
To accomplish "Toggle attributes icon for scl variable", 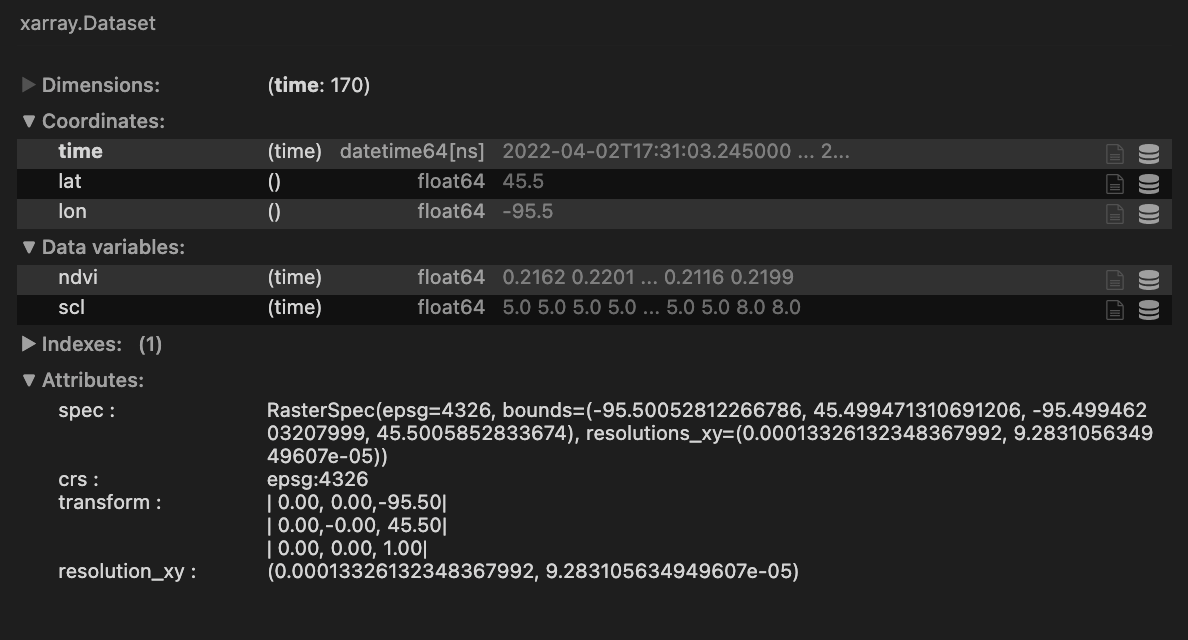I will (x=1115, y=311).
